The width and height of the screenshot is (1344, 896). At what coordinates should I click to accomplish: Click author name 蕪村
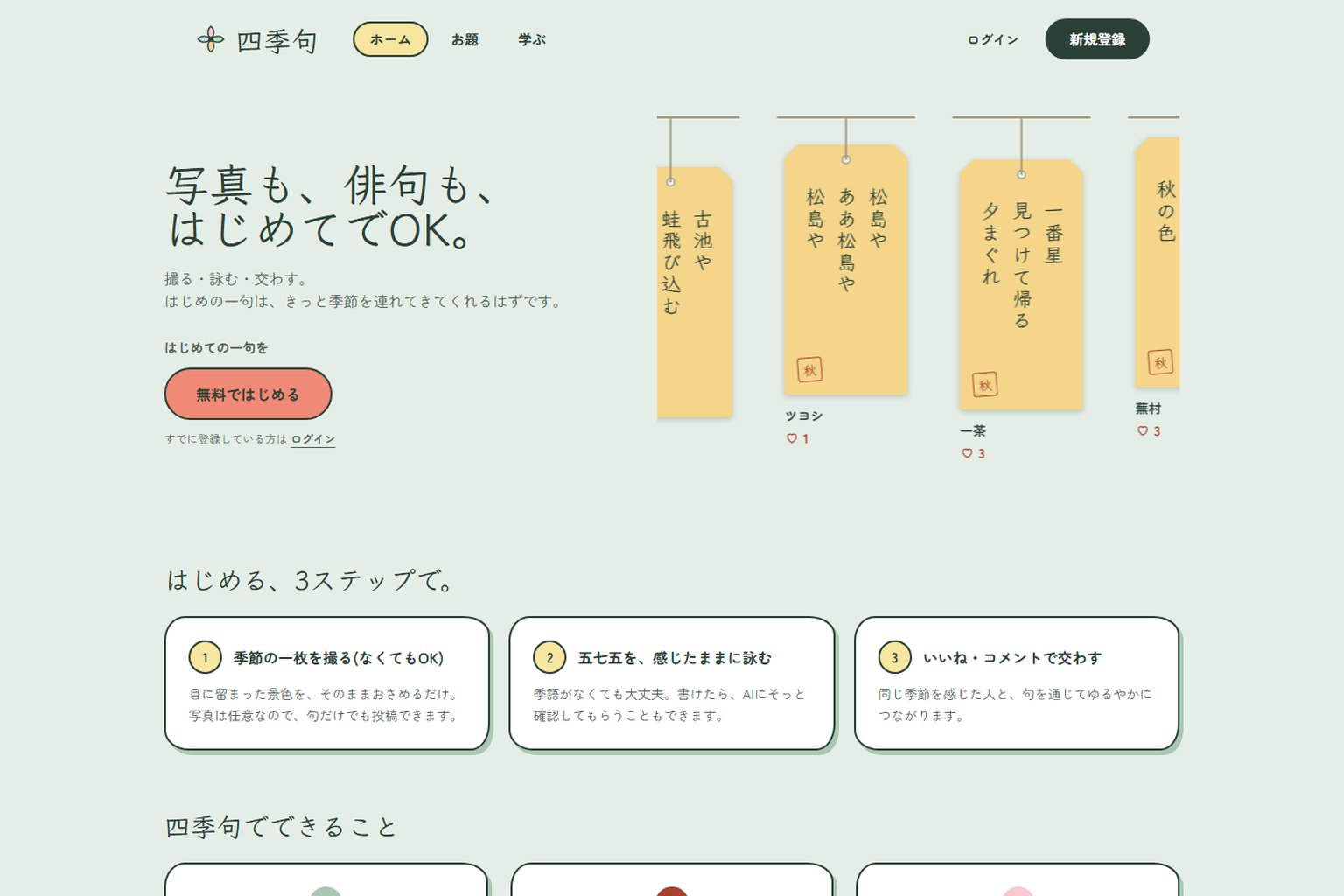pos(1148,409)
